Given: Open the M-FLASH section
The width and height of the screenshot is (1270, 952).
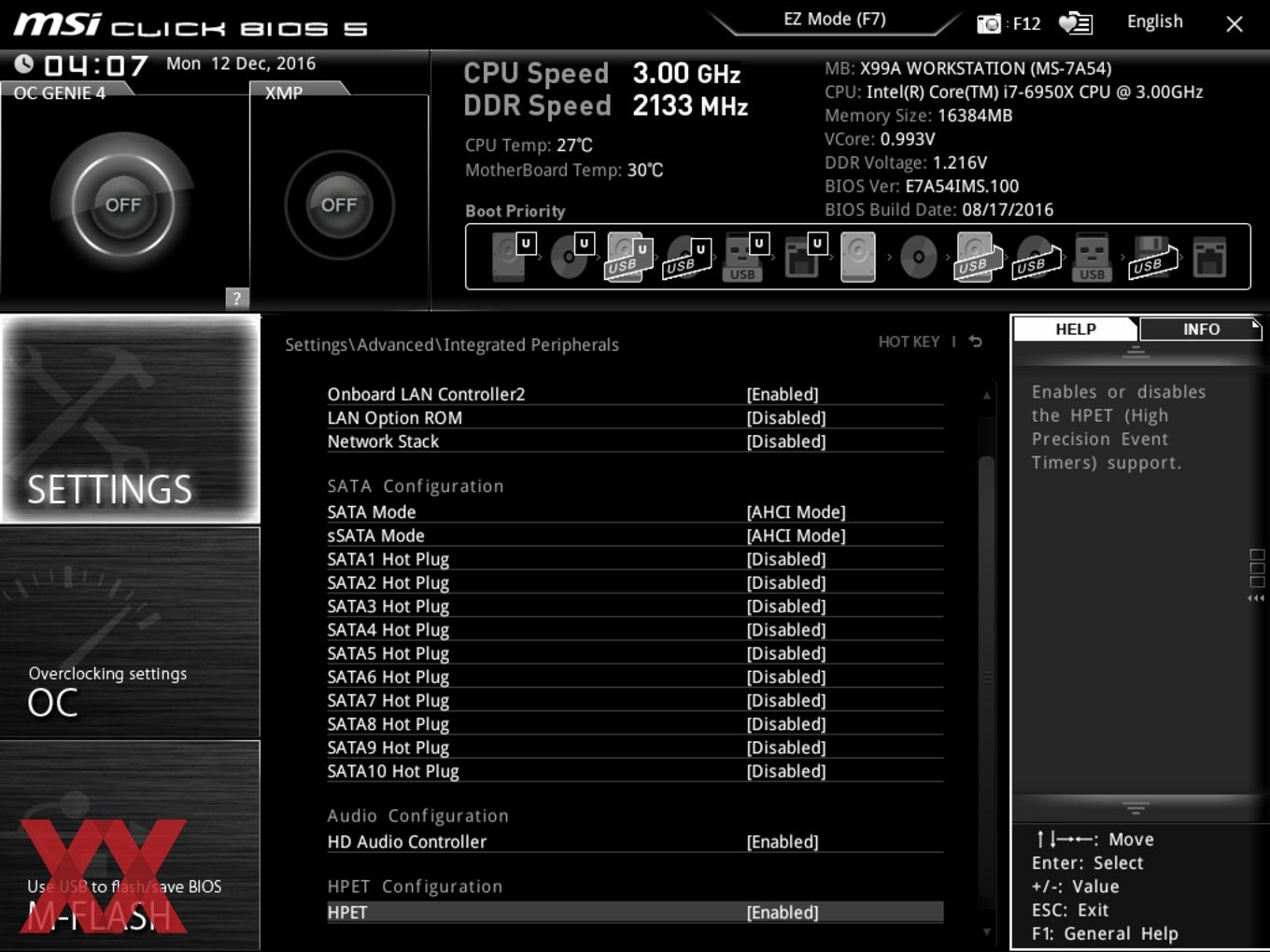Looking at the screenshot, I should coord(131,846).
